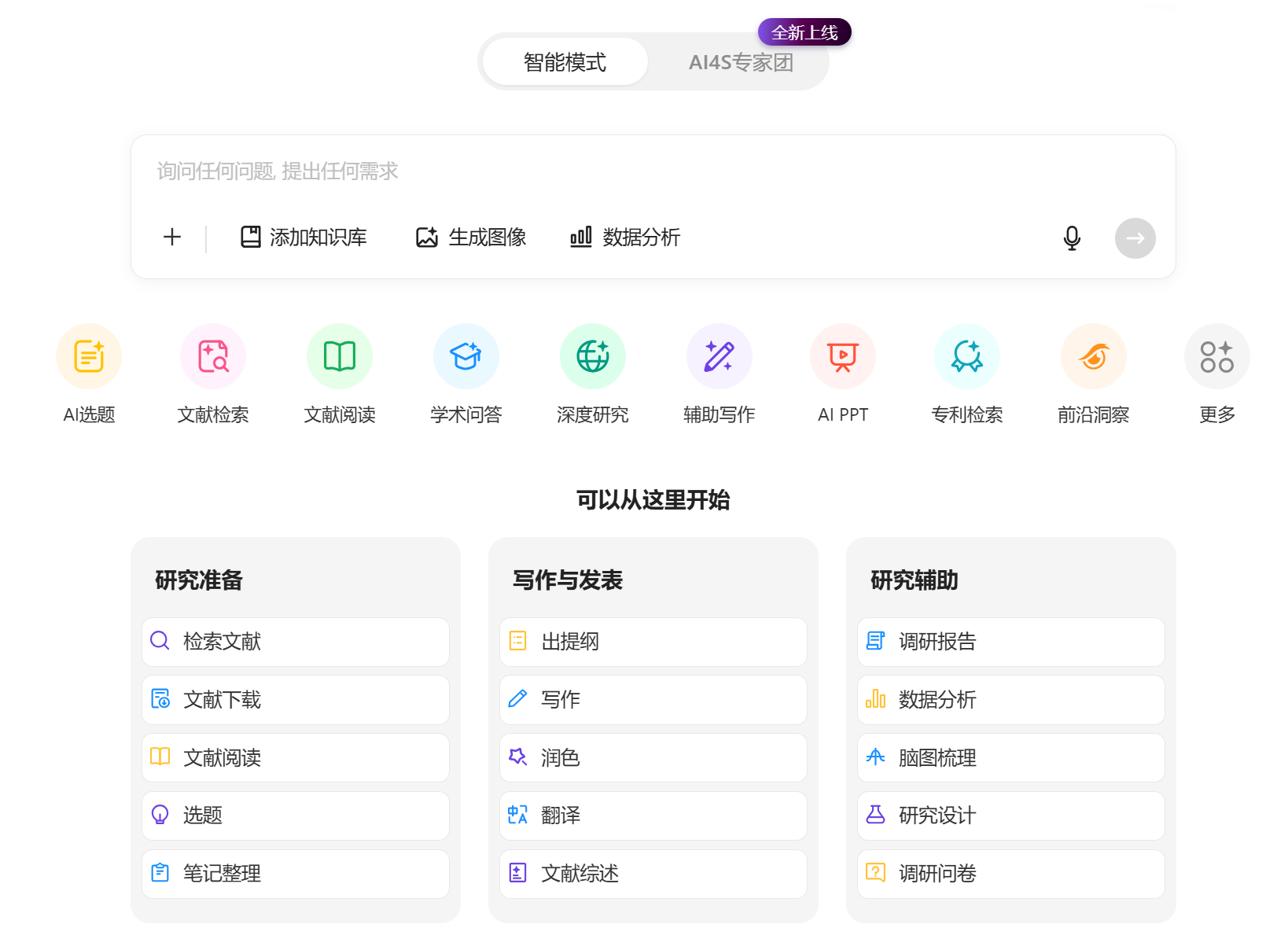Image resolution: width=1288 pixels, height=950 pixels.
Task: Open the 前沿洞察 eye icon
Action: (x=1094, y=356)
